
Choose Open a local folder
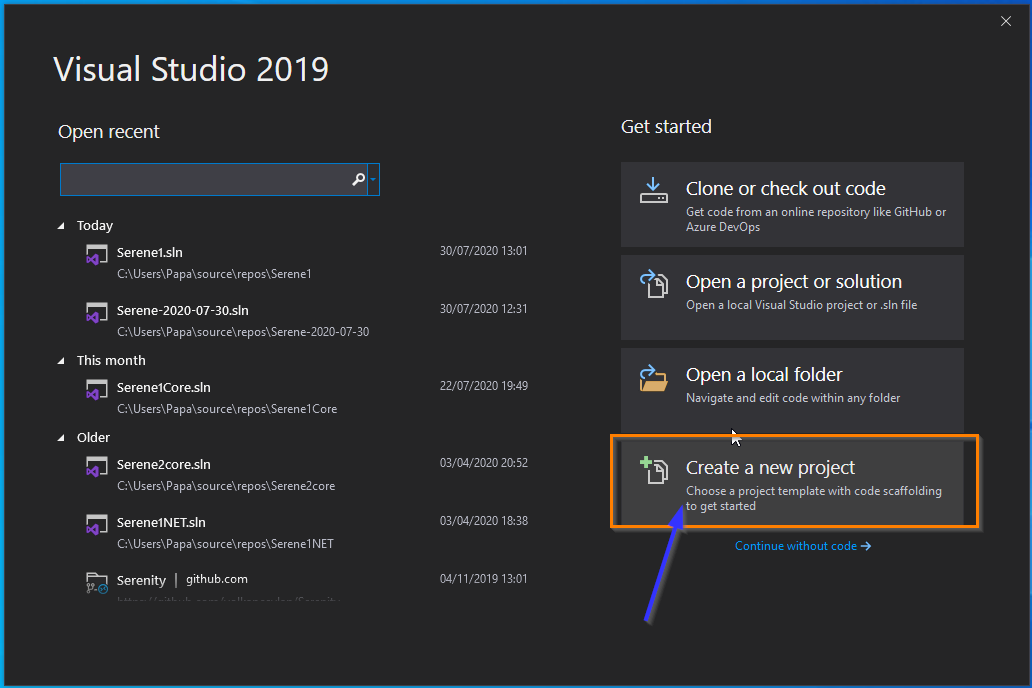click(x=792, y=390)
